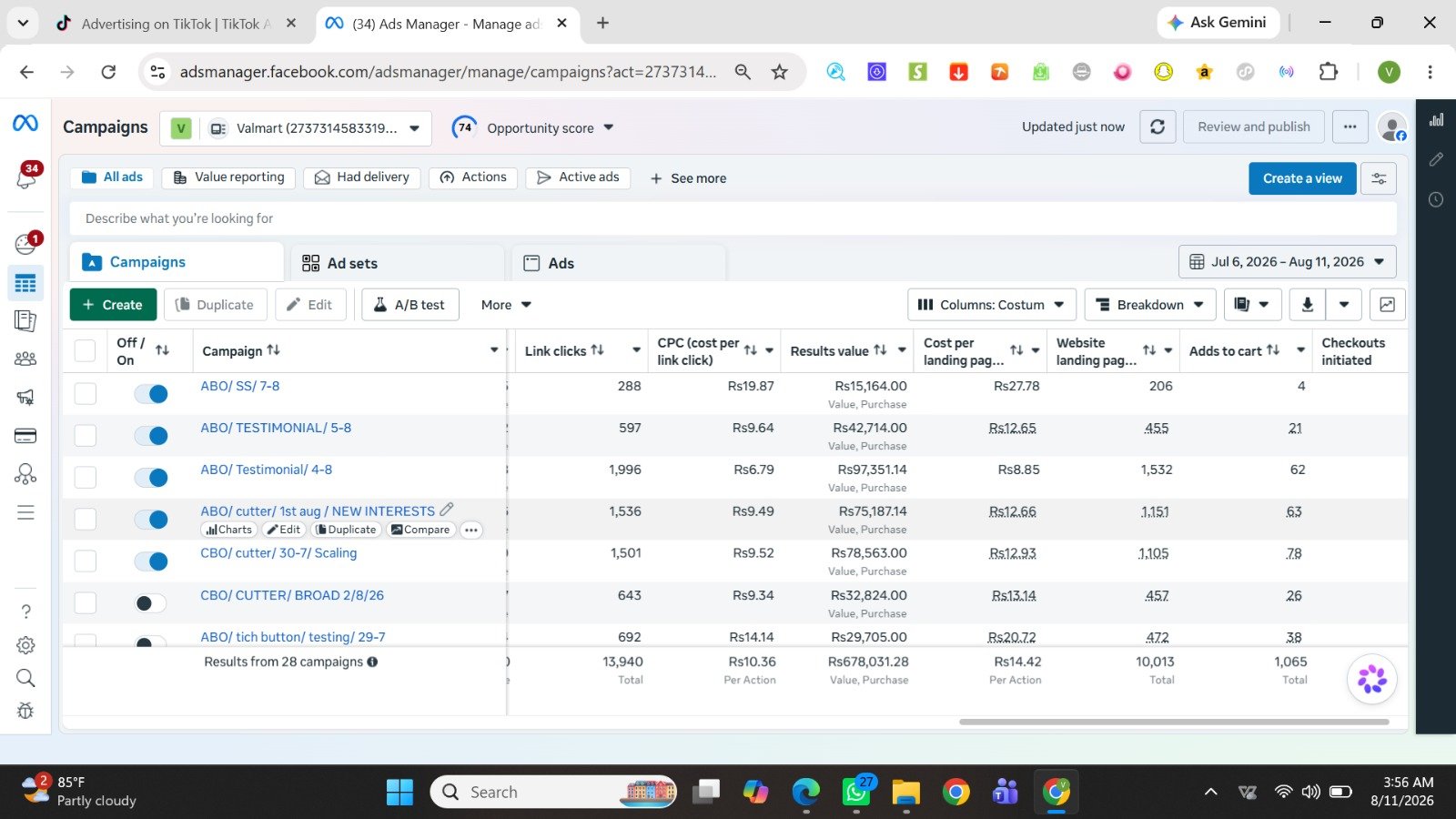Open the three-dots menu near Review and publish
Image resolution: width=1456 pixels, height=819 pixels.
pos(1350,127)
